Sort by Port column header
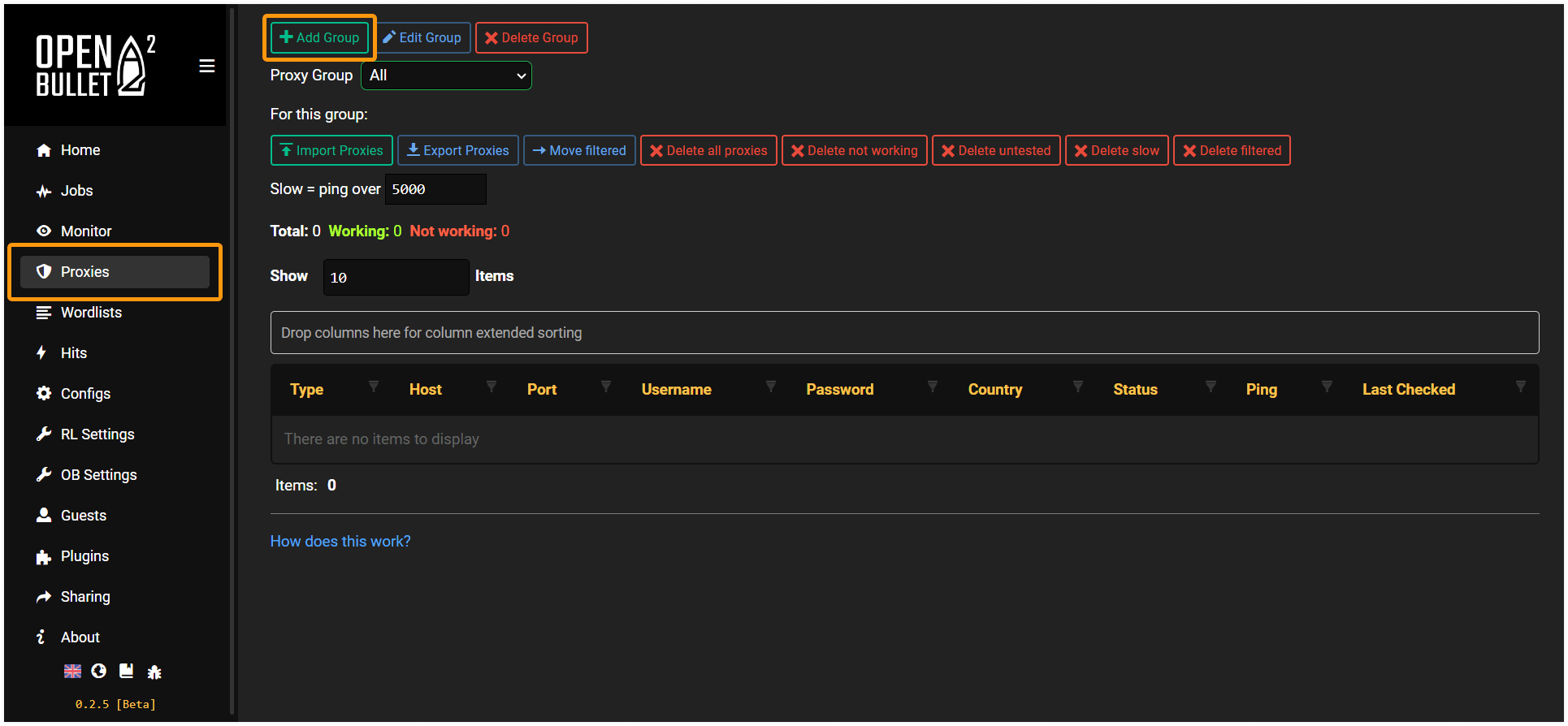1568x726 pixels. (x=542, y=390)
